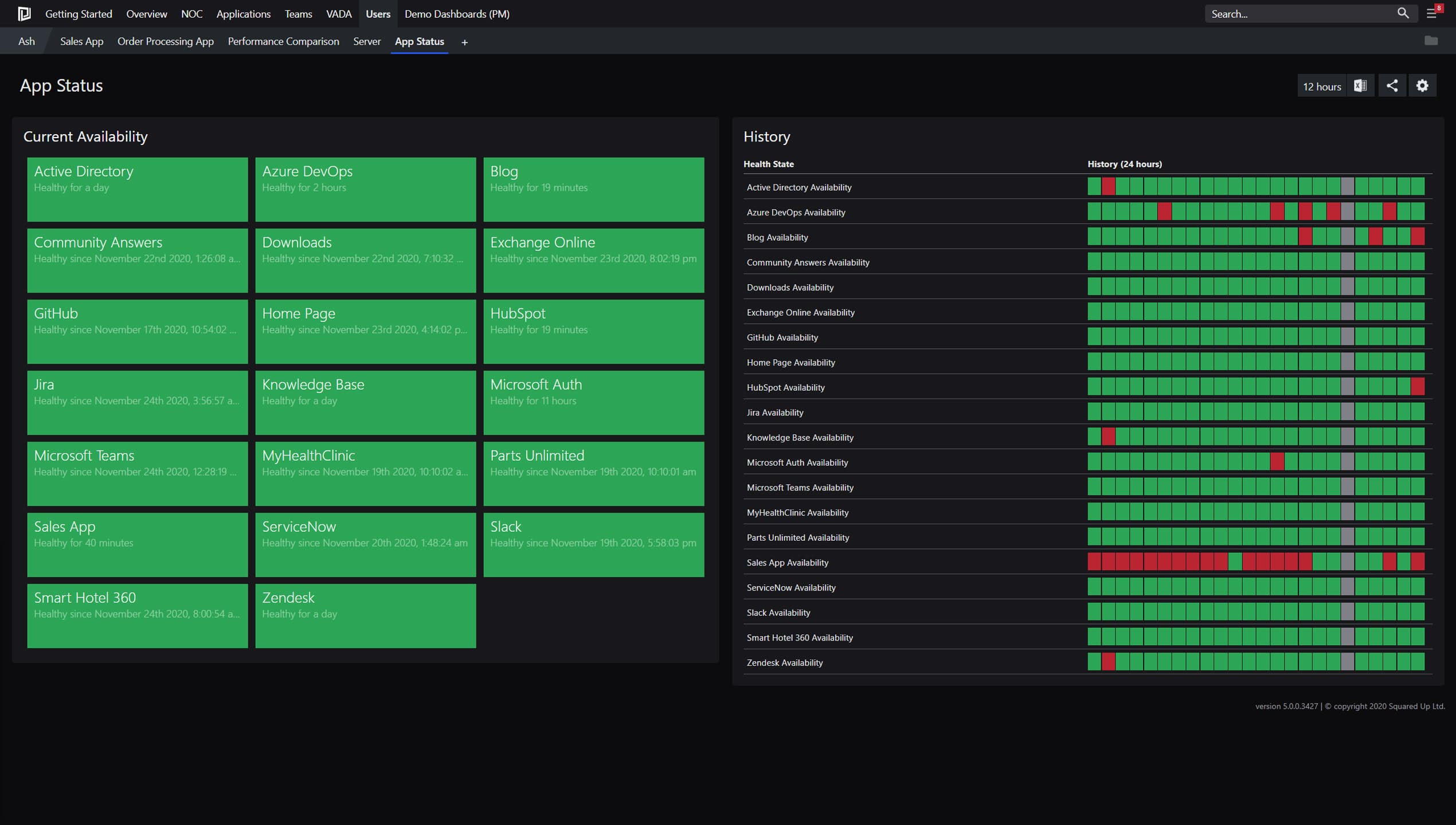1456x825 pixels.
Task: Open the Smart Hotel 360 status tile
Action: [x=138, y=615]
